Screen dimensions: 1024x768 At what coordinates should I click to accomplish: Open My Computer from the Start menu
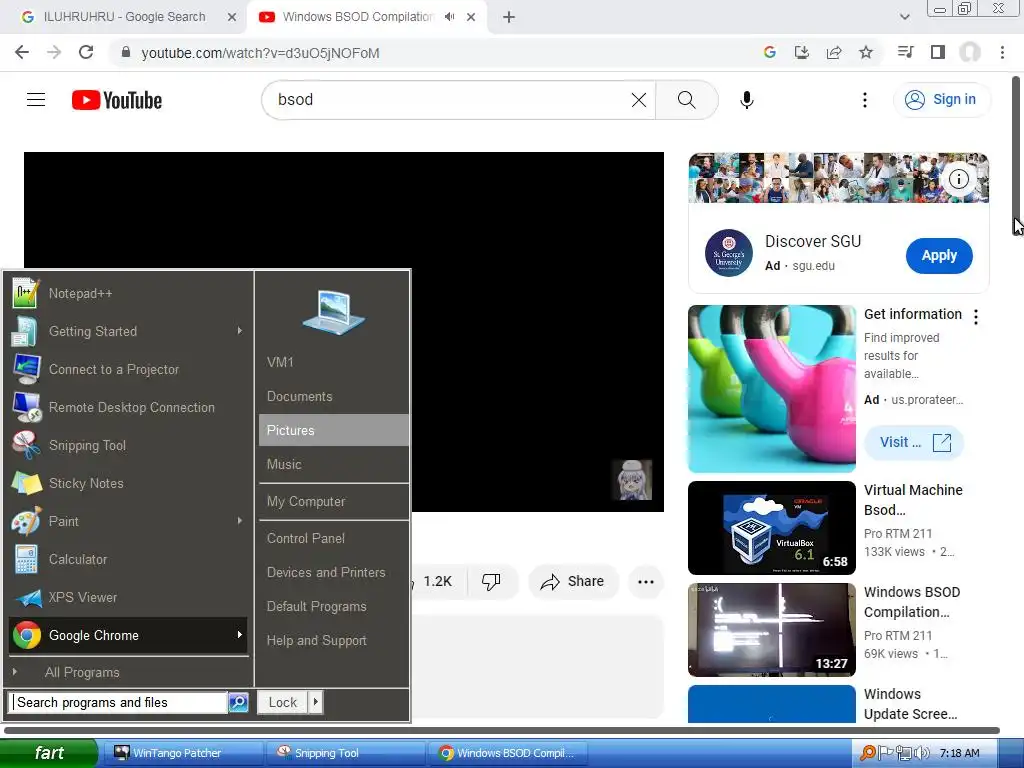334,502
